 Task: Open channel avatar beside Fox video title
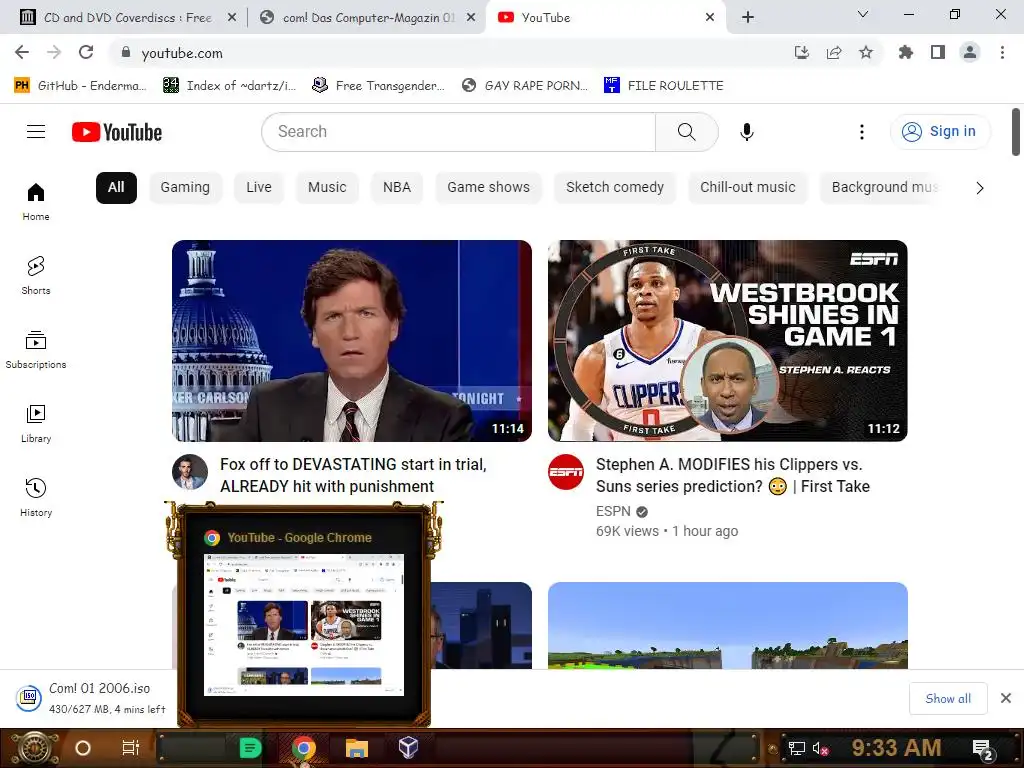pos(190,472)
